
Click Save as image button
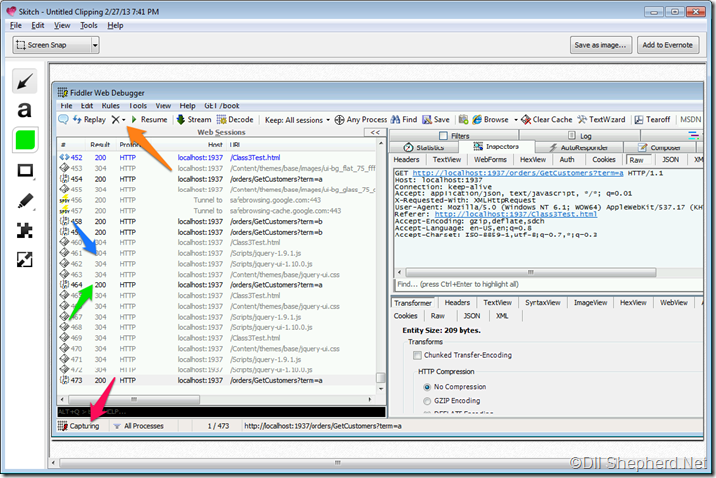coord(600,45)
